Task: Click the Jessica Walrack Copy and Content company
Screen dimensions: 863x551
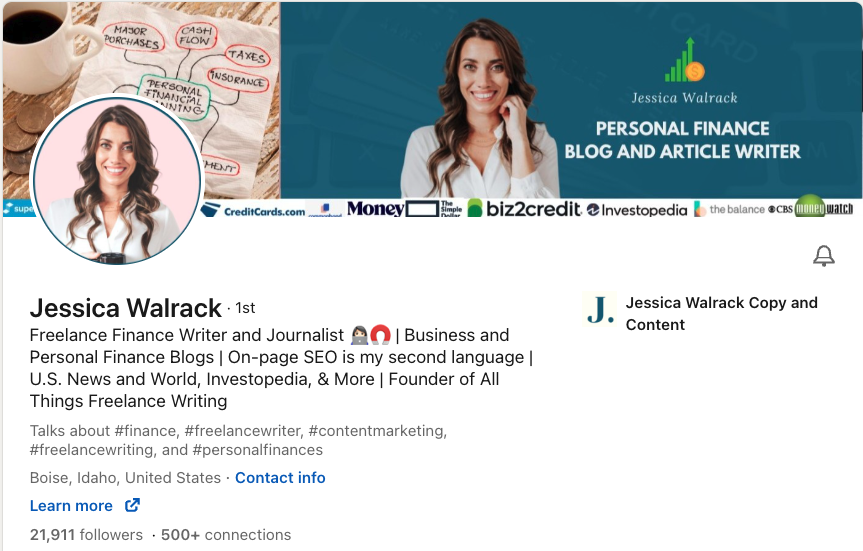Action: click(721, 314)
